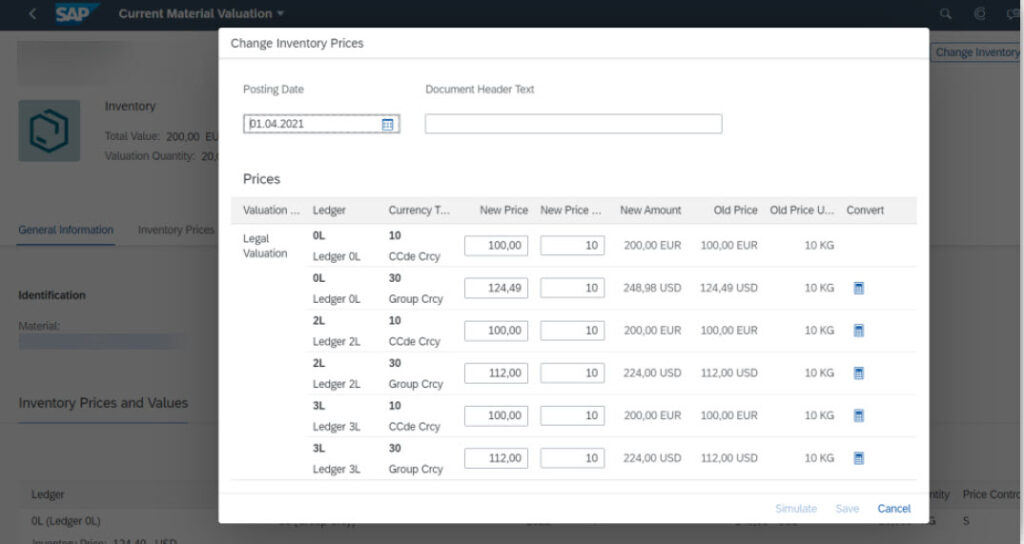Click the Document Header Text field
This screenshot has height=544, width=1024.
573,124
